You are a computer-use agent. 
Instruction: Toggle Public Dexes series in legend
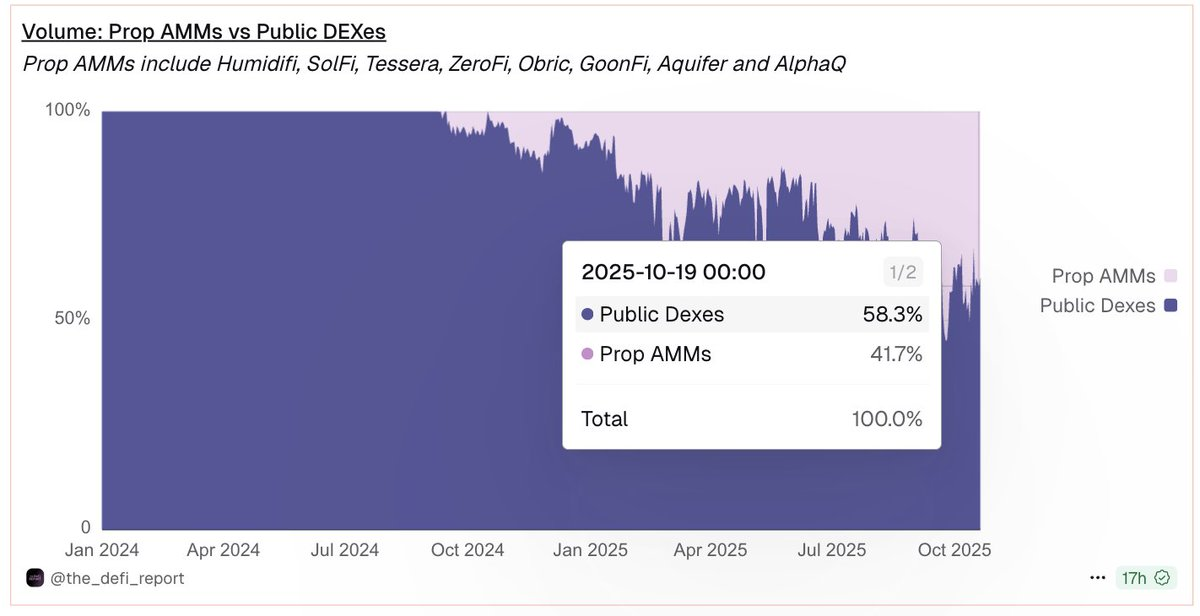click(1097, 305)
